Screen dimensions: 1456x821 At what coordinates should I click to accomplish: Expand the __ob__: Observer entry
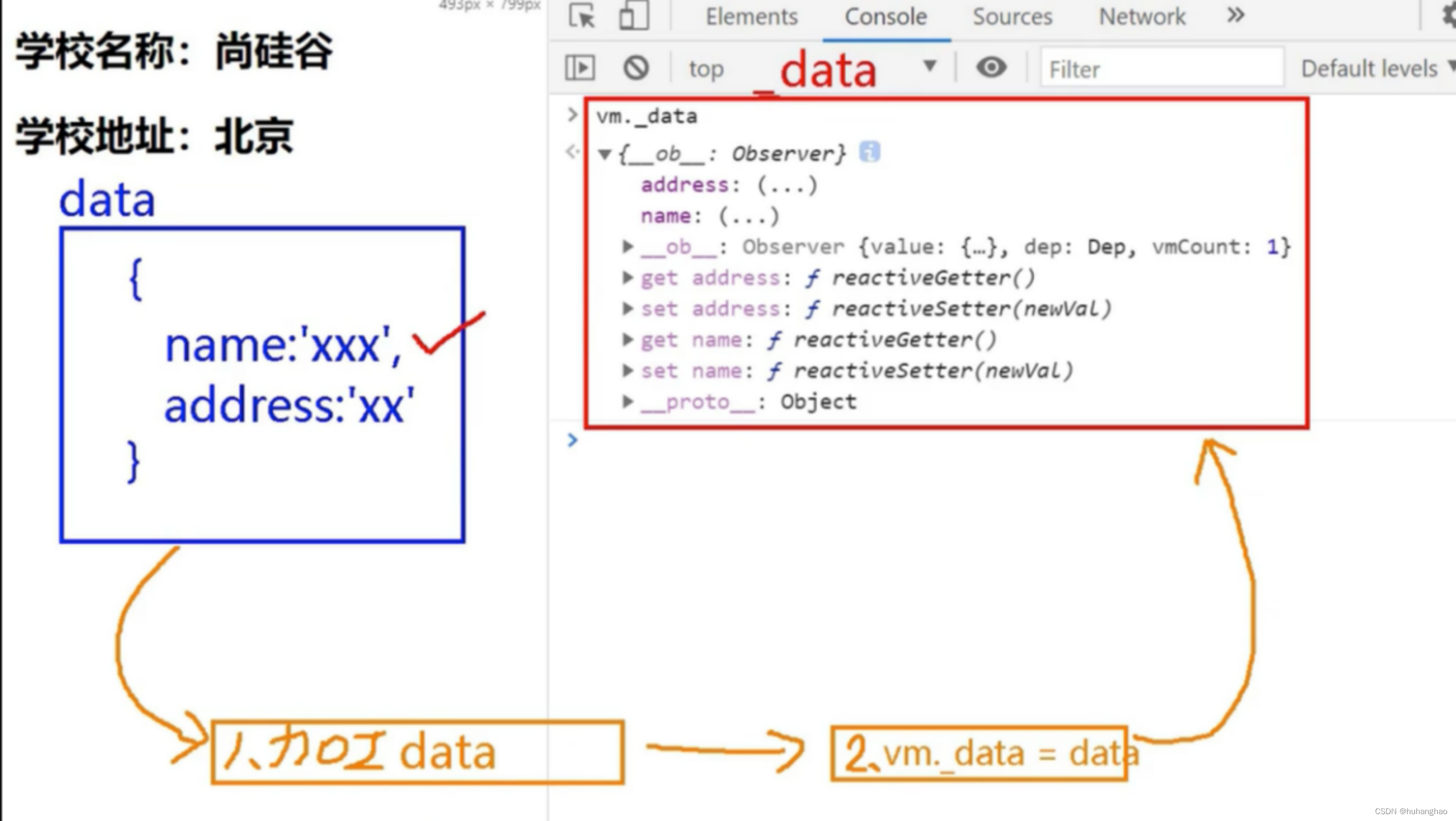pos(627,247)
